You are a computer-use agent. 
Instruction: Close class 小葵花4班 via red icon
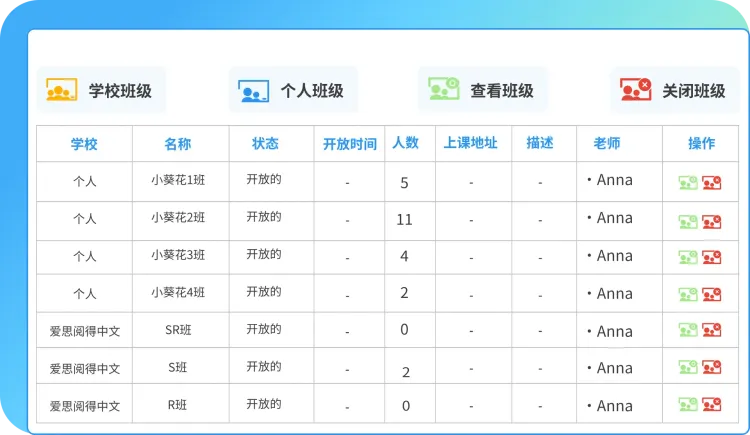point(712,294)
